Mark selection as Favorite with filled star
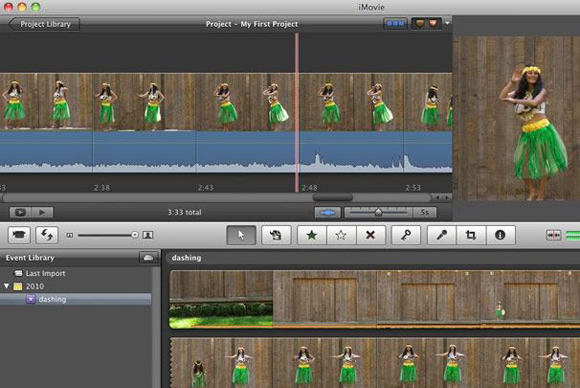The height and width of the screenshot is (388, 580). [x=312, y=235]
